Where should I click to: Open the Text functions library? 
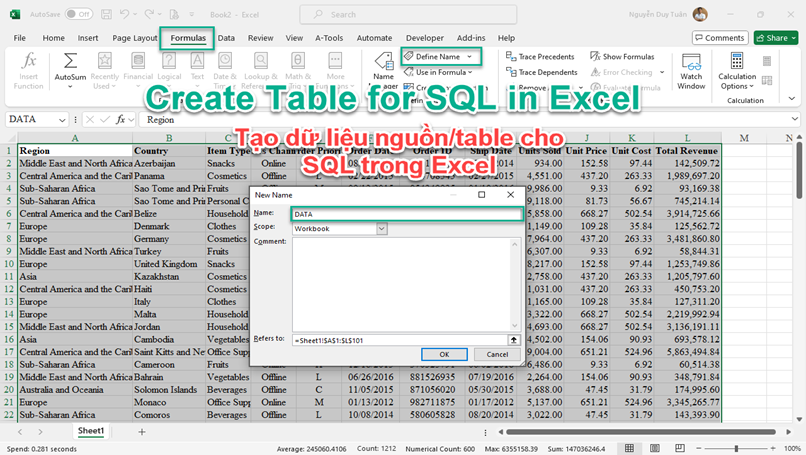[197, 71]
